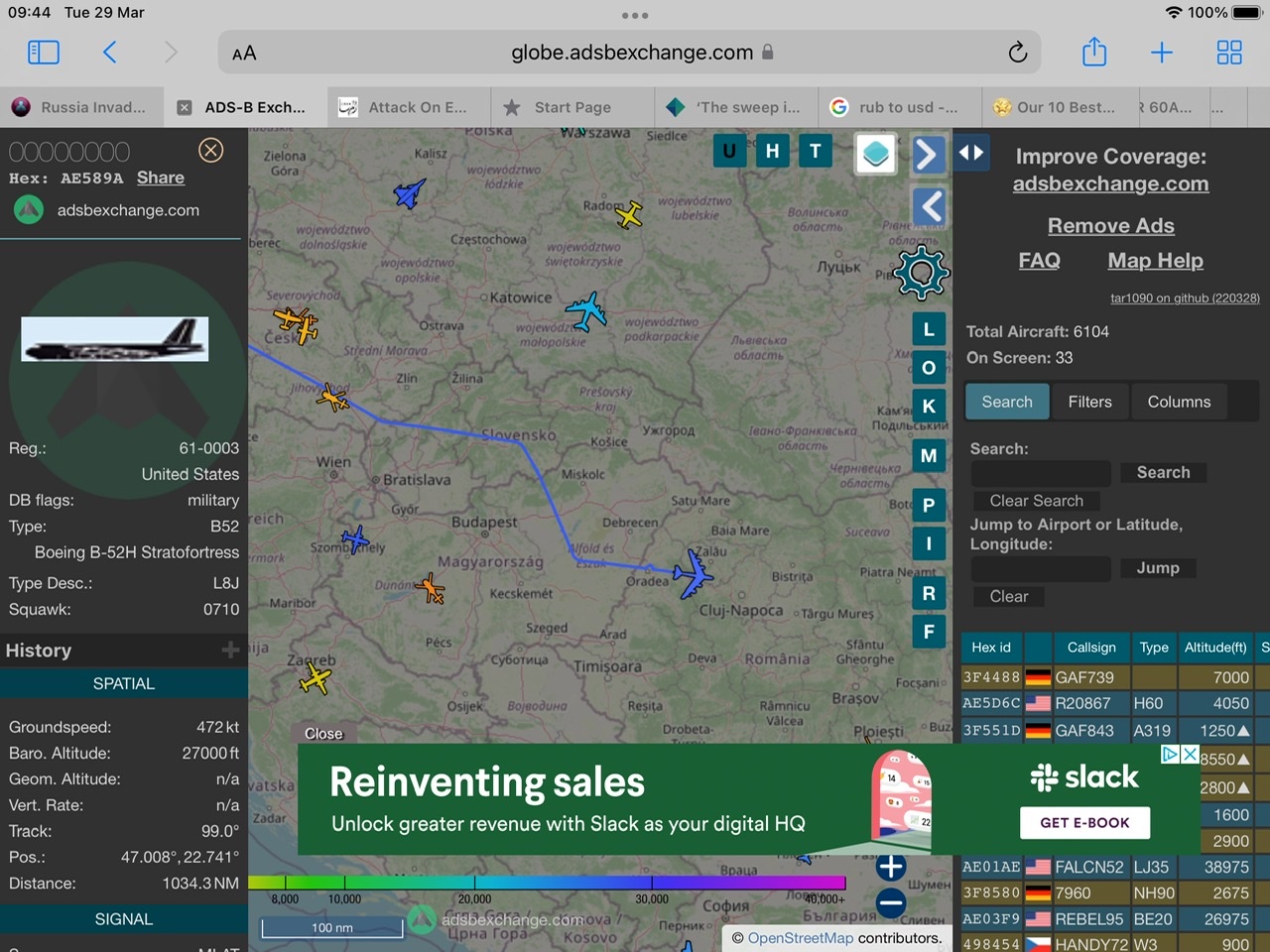Select the yellow aircraft near Radom
The width and height of the screenshot is (1270, 952).
pyautogui.click(x=629, y=213)
